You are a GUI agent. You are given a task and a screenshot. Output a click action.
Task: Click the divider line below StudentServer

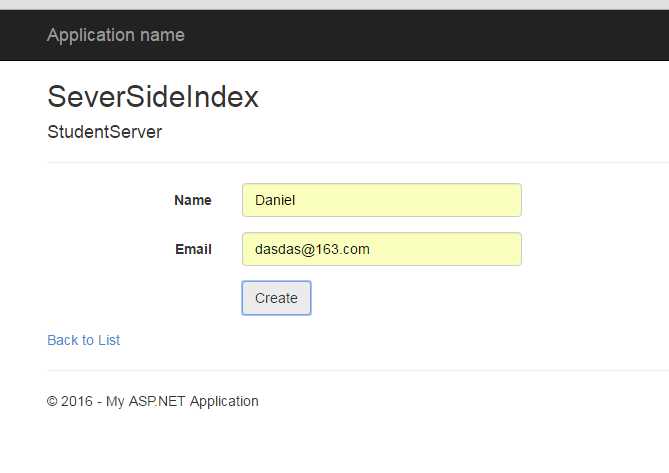(x=350, y=162)
